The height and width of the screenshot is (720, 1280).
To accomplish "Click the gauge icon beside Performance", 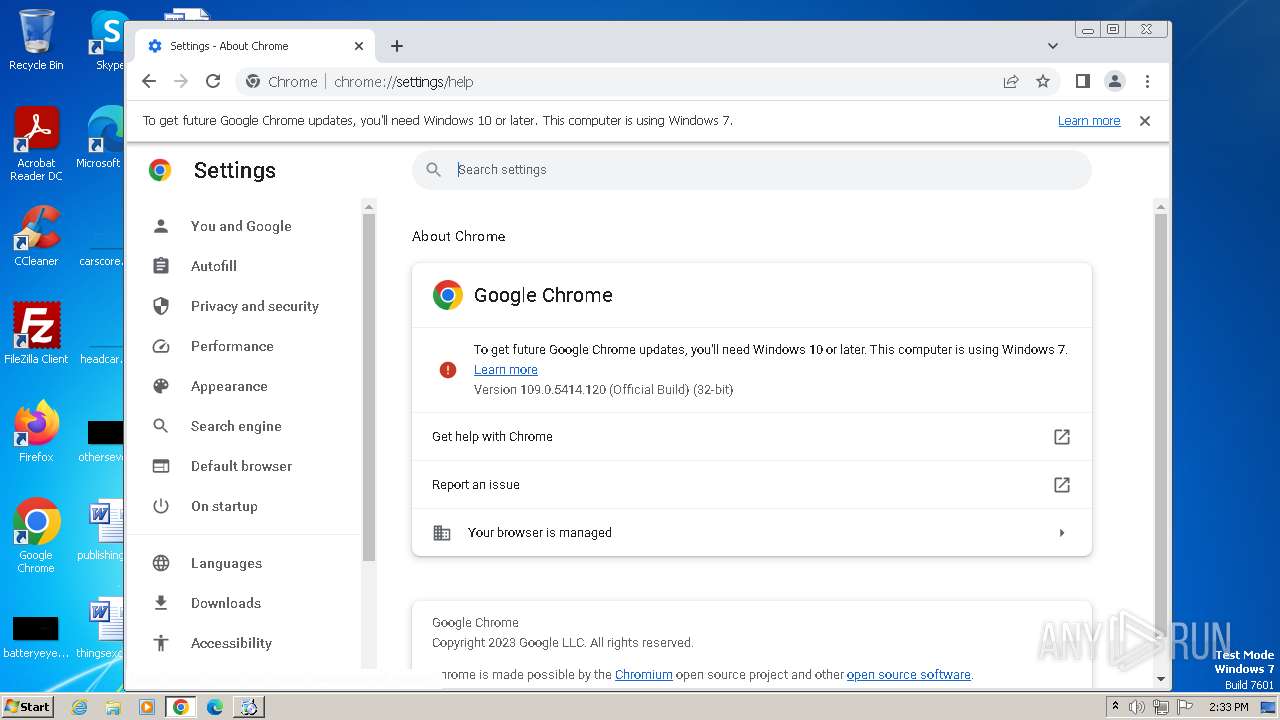I will point(161,346).
